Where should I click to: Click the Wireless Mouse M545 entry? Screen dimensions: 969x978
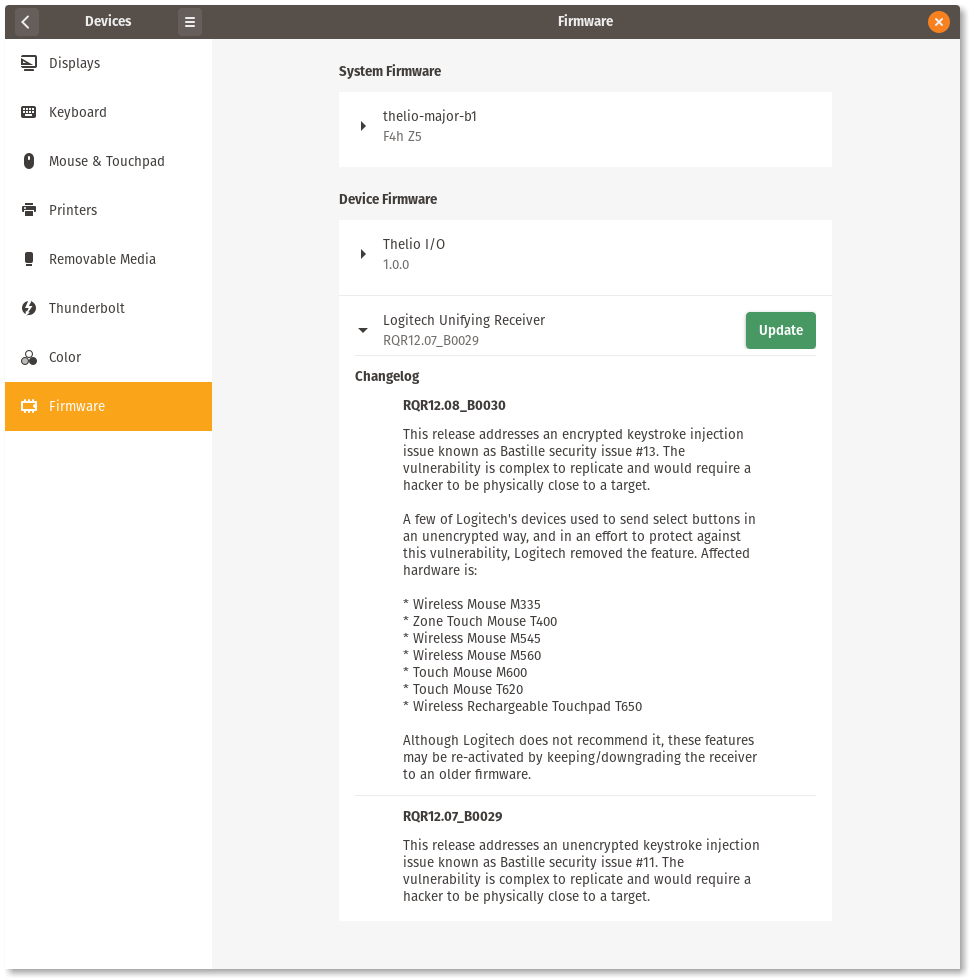[472, 638]
